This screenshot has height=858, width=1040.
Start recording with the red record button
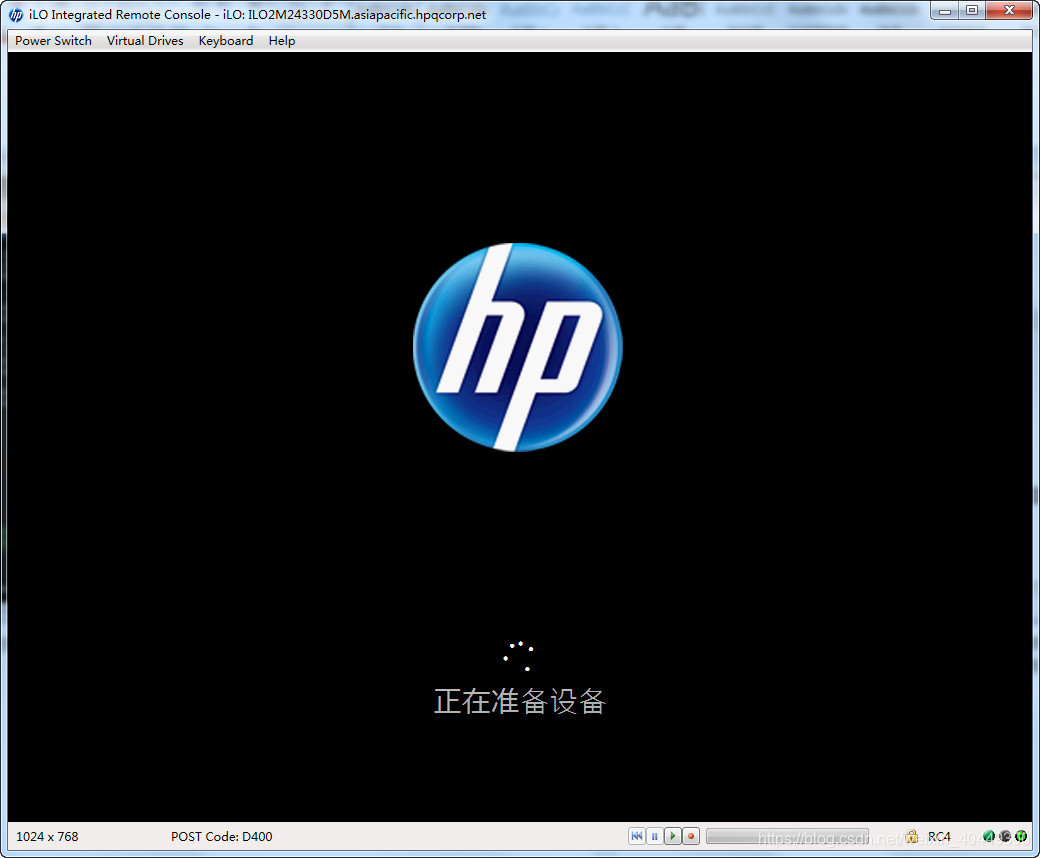click(x=690, y=836)
